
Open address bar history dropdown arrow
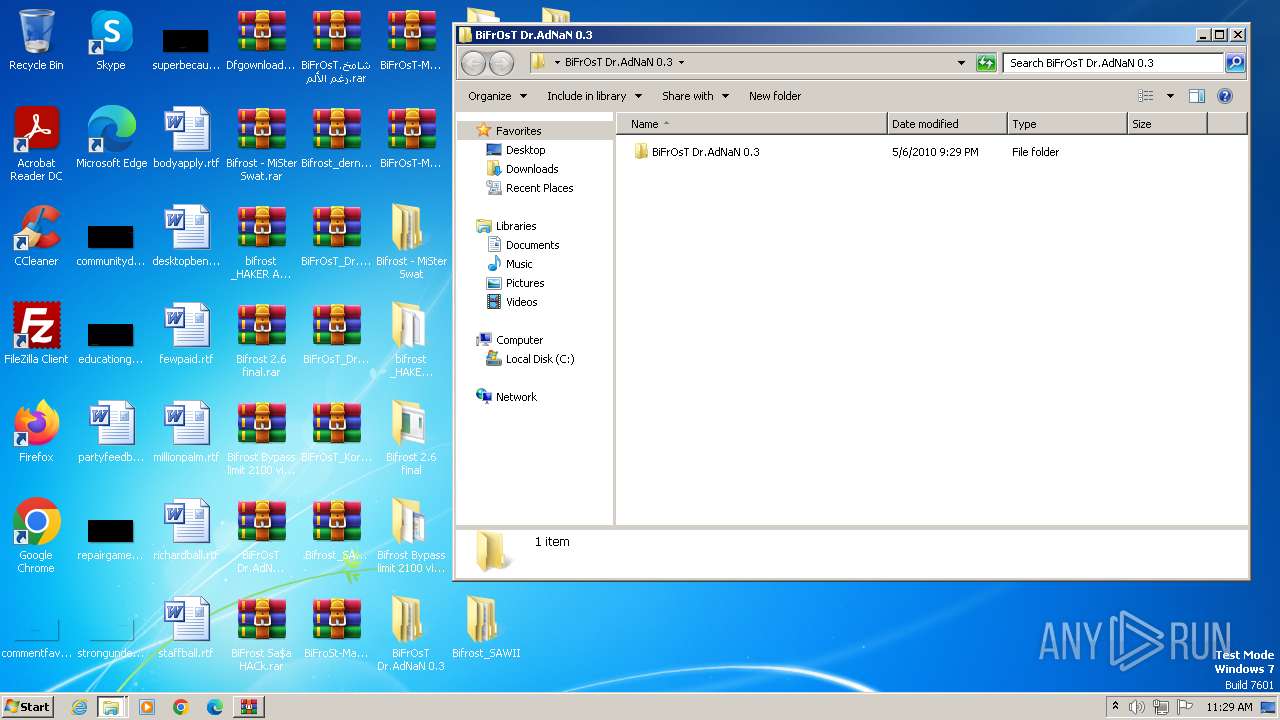point(962,63)
